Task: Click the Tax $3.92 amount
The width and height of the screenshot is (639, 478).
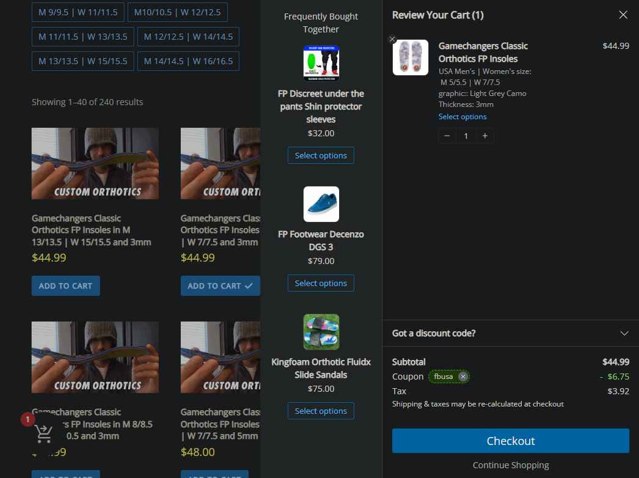Action: 618,391
